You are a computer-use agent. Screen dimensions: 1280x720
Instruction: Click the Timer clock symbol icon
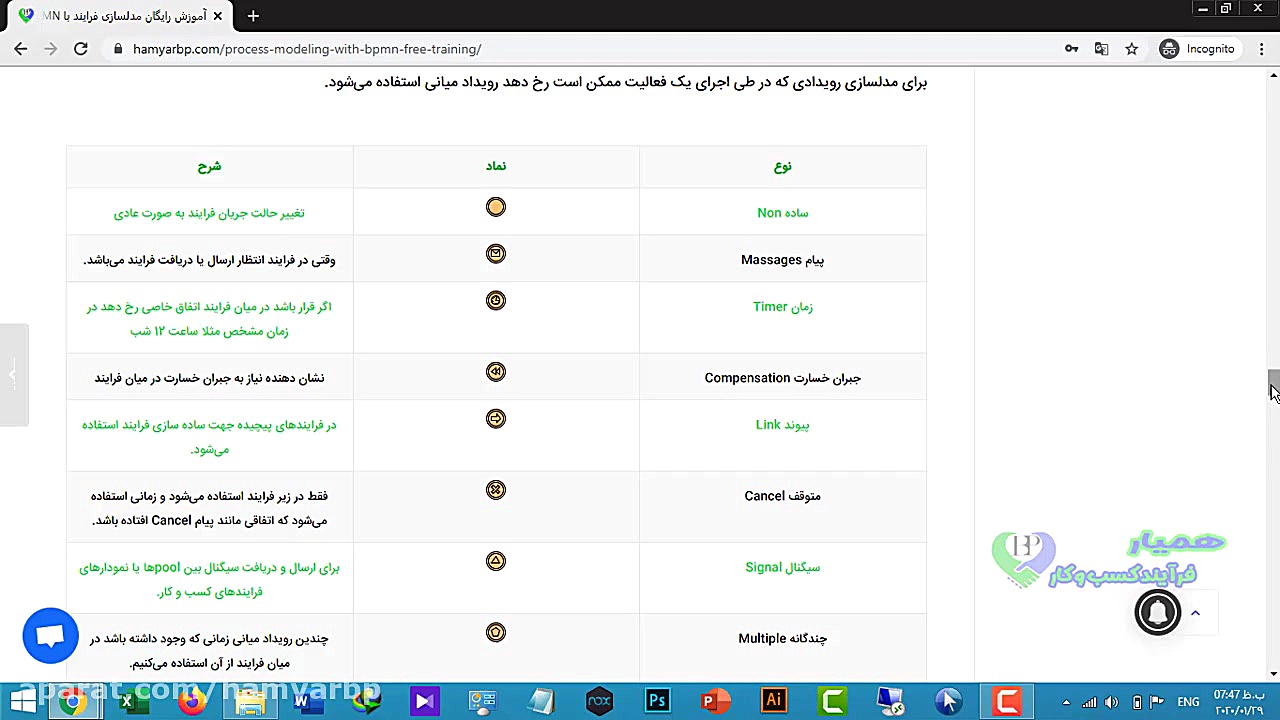pos(496,301)
